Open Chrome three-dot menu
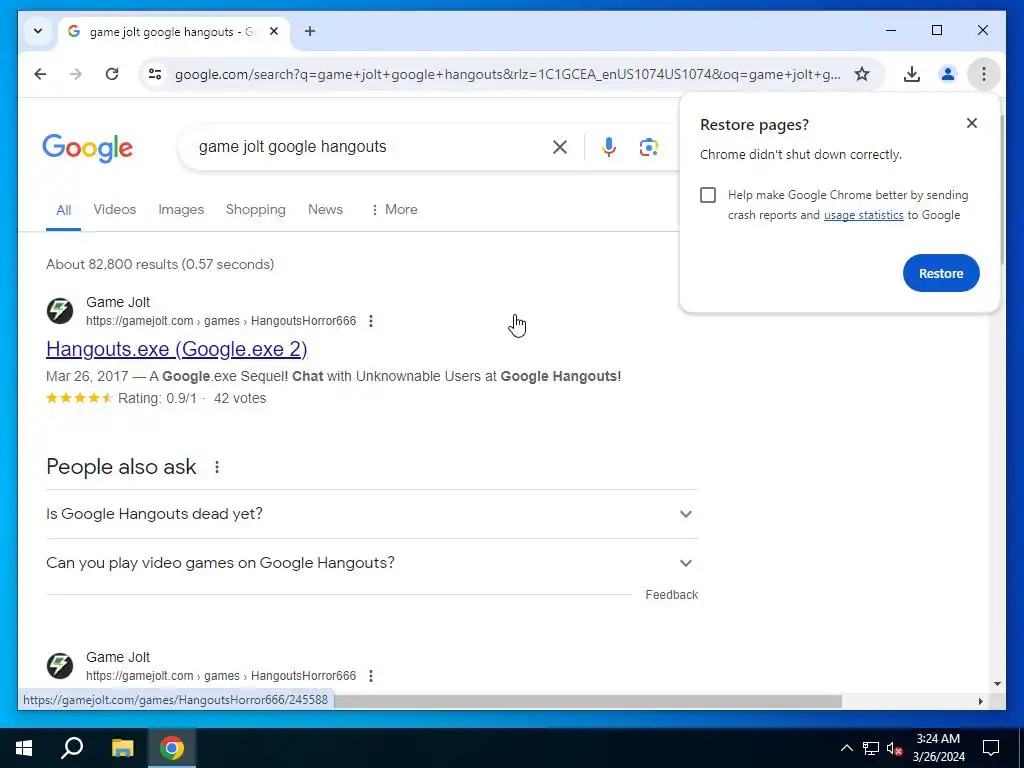1024x768 pixels. pyautogui.click(x=984, y=74)
